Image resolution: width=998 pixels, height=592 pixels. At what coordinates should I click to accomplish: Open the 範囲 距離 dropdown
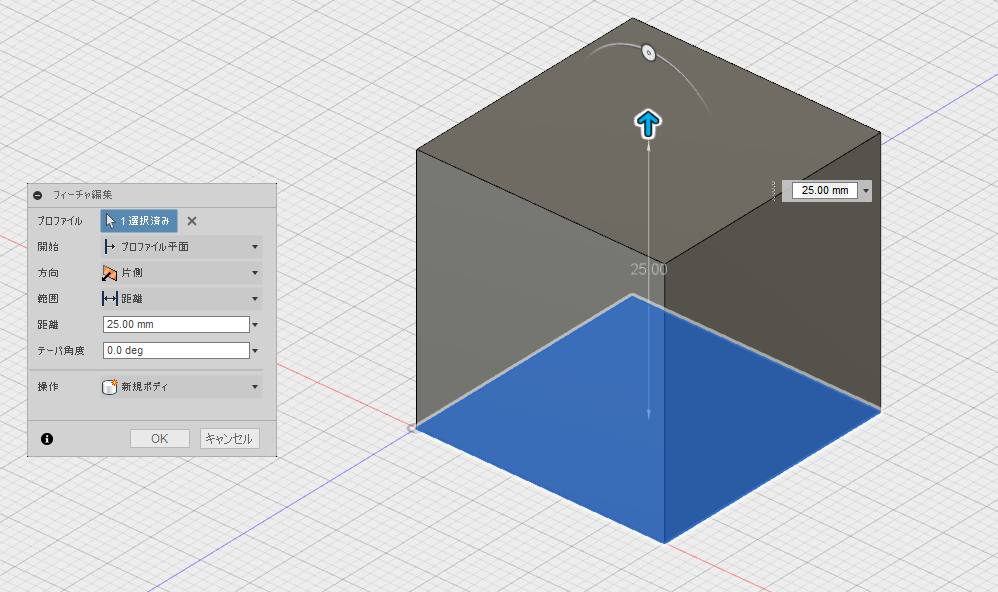coord(181,299)
